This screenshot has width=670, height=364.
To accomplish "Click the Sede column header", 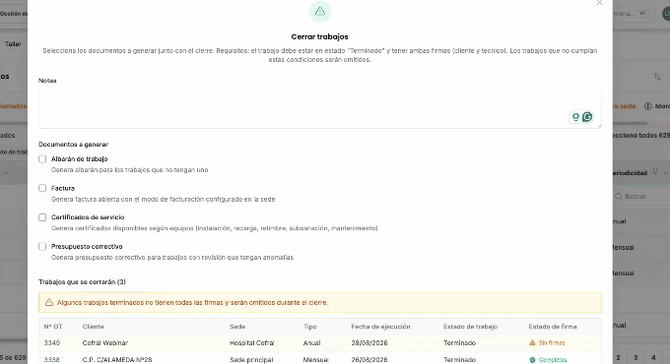I will 237,326.
